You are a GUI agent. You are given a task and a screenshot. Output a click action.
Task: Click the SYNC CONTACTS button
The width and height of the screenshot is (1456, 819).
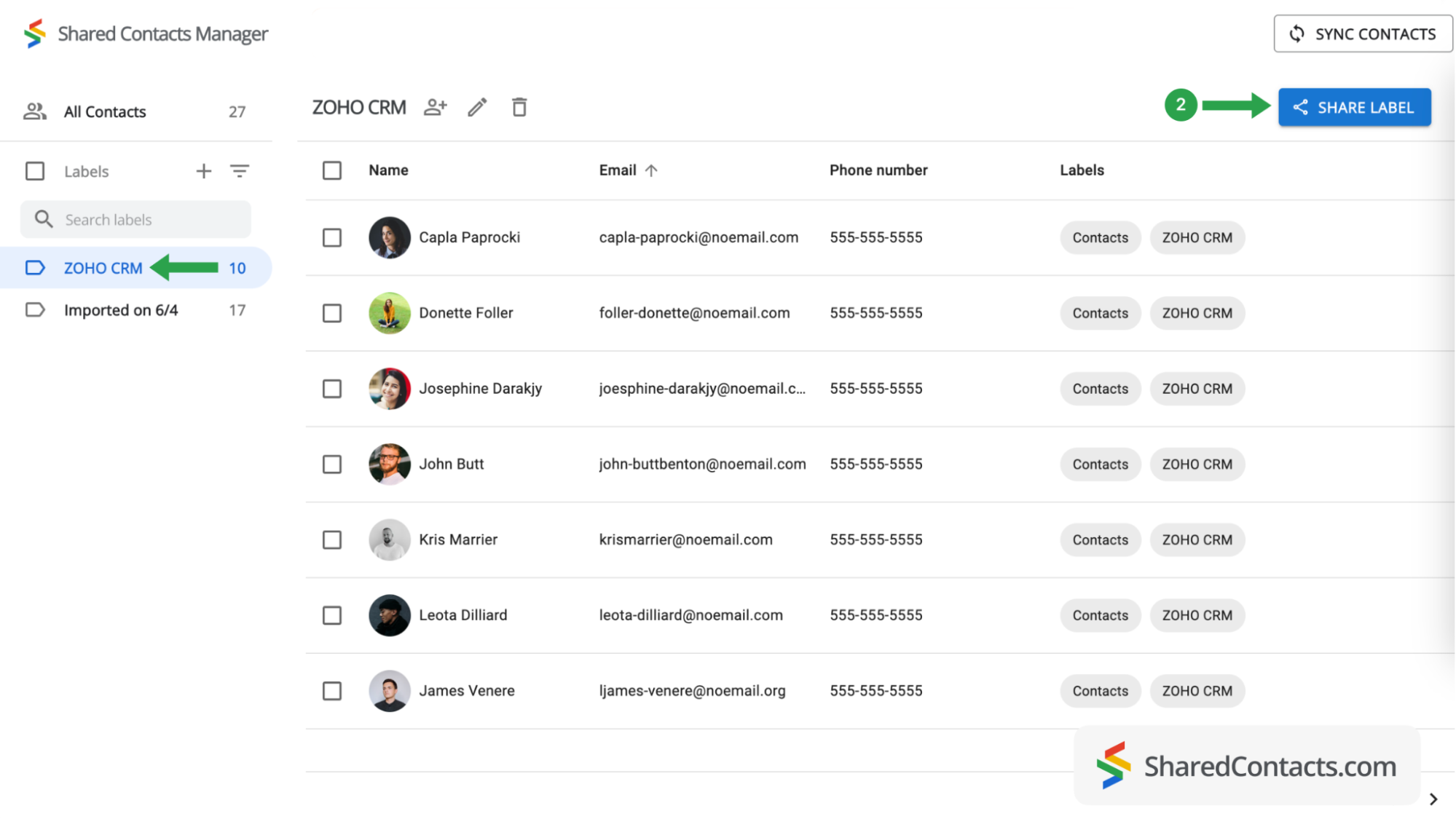[x=1363, y=33]
